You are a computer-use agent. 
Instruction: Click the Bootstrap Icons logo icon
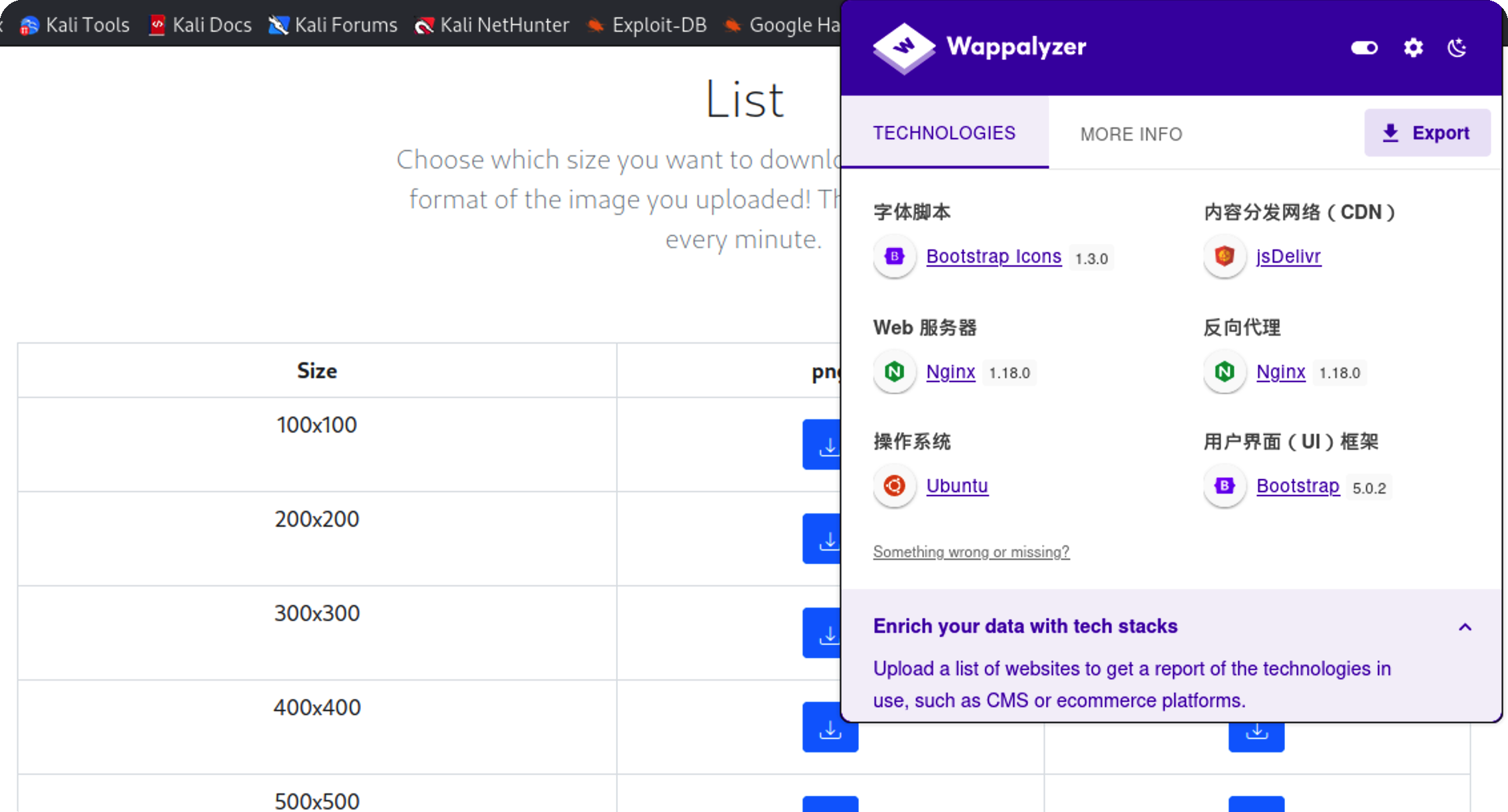tap(895, 256)
